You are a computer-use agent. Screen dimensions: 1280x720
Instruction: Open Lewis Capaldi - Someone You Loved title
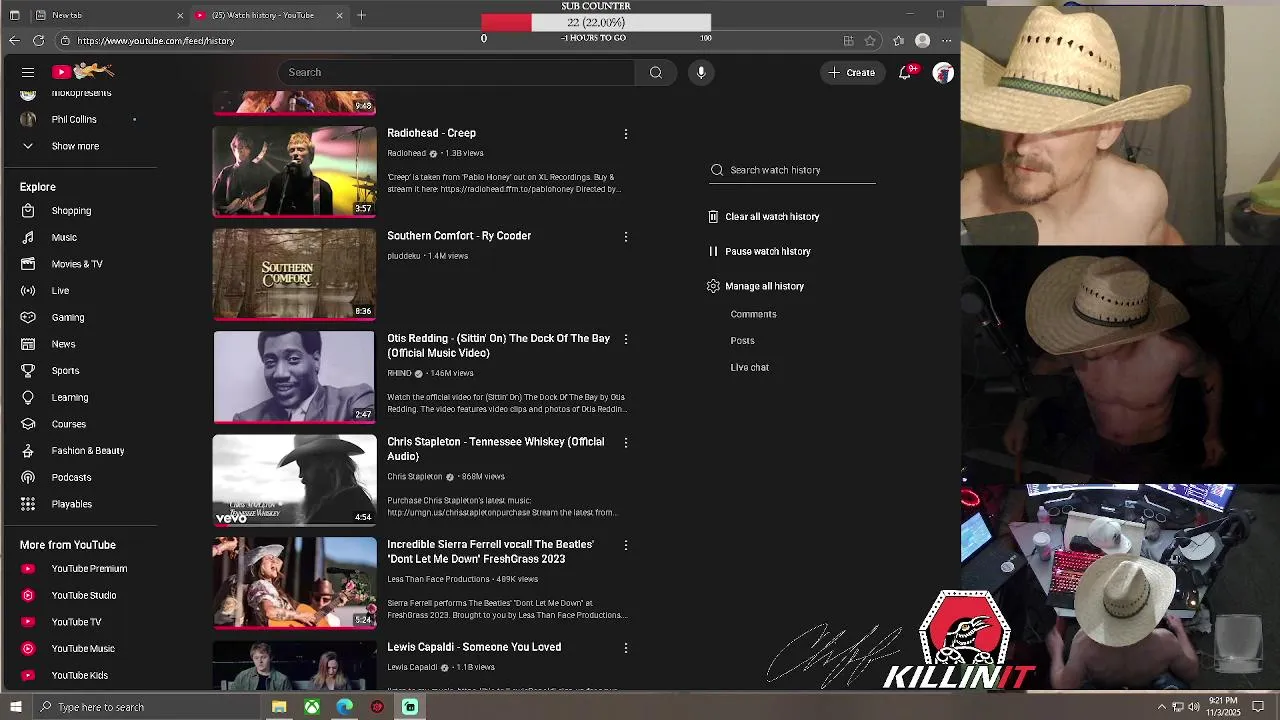point(474,647)
